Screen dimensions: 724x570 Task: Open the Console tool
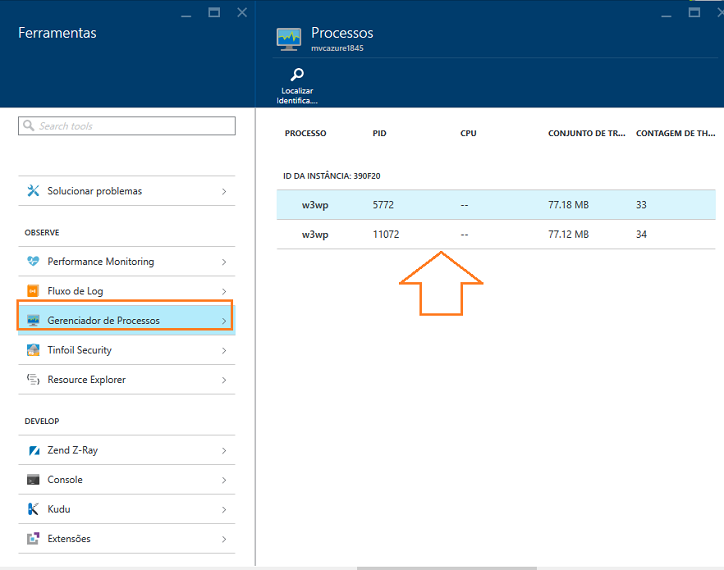pos(127,480)
